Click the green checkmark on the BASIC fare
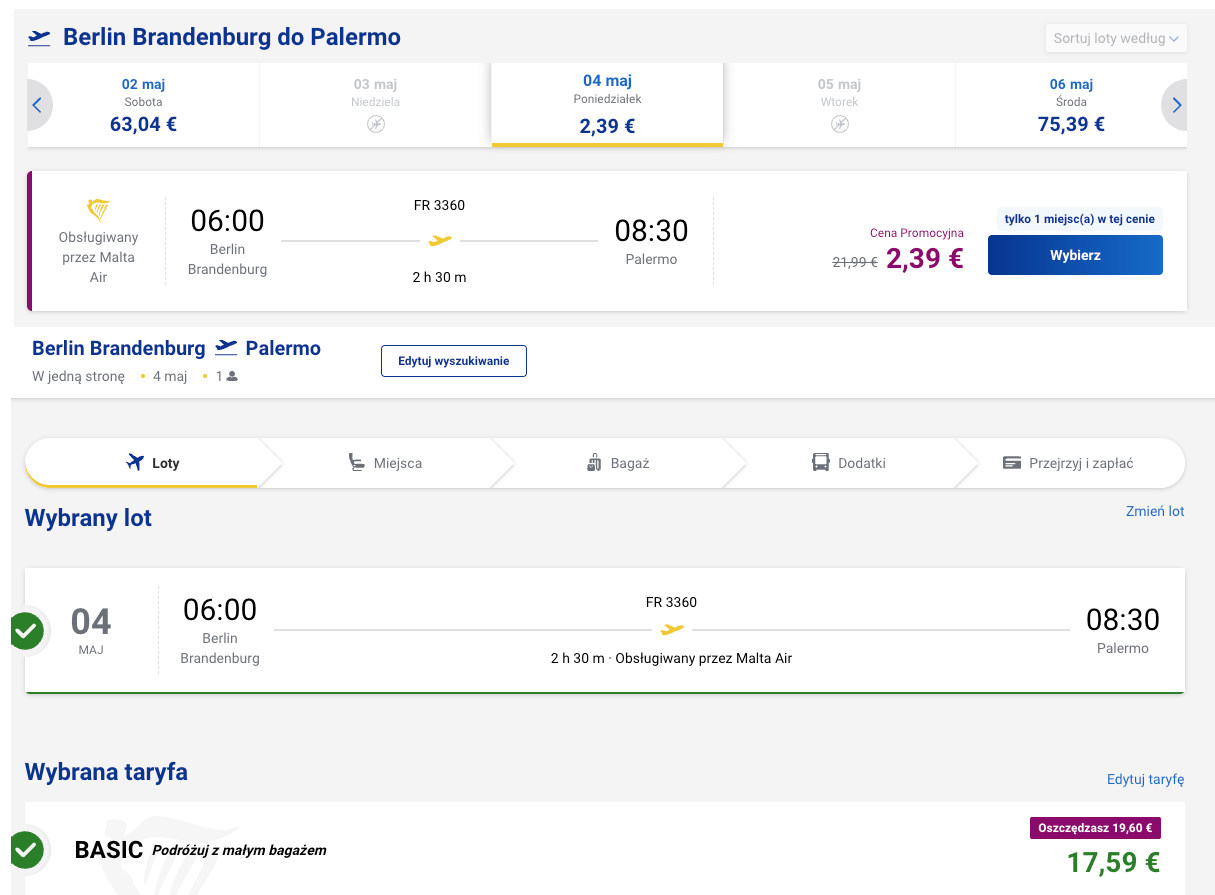 pos(25,851)
